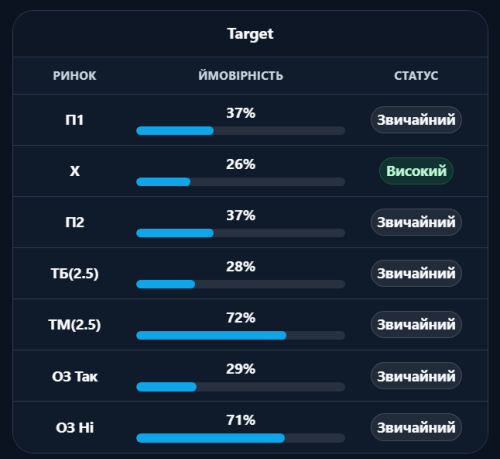Select the РИНОК column header

75,76
